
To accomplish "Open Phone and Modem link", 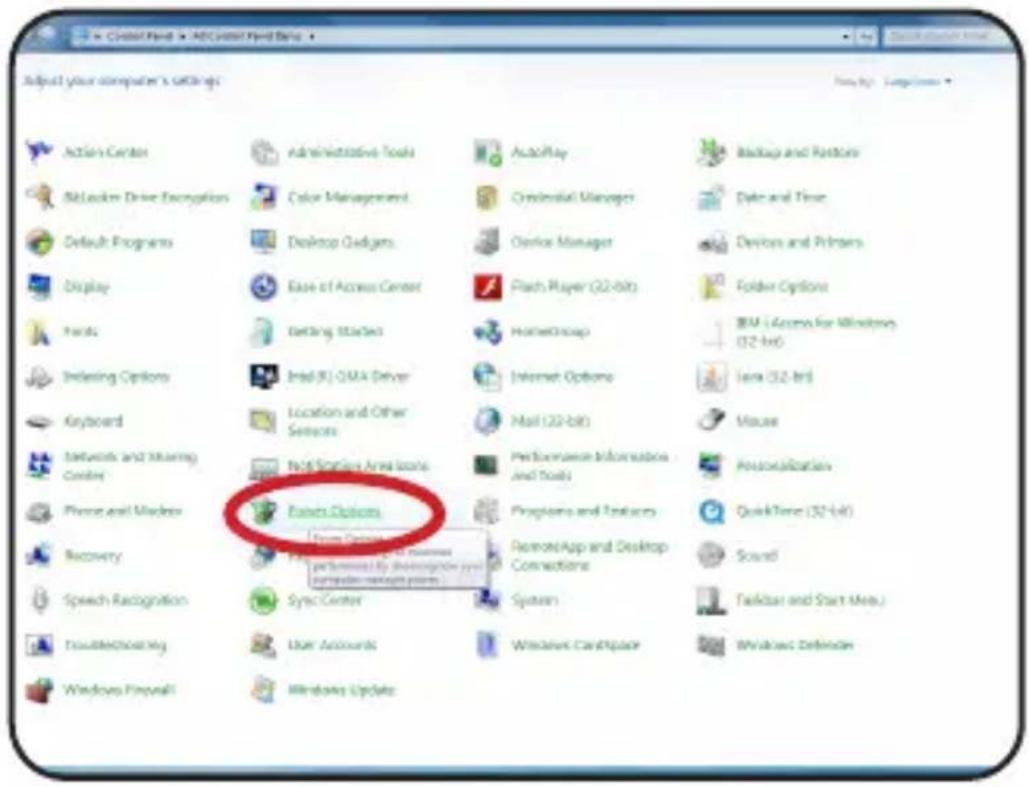I will [122, 511].
